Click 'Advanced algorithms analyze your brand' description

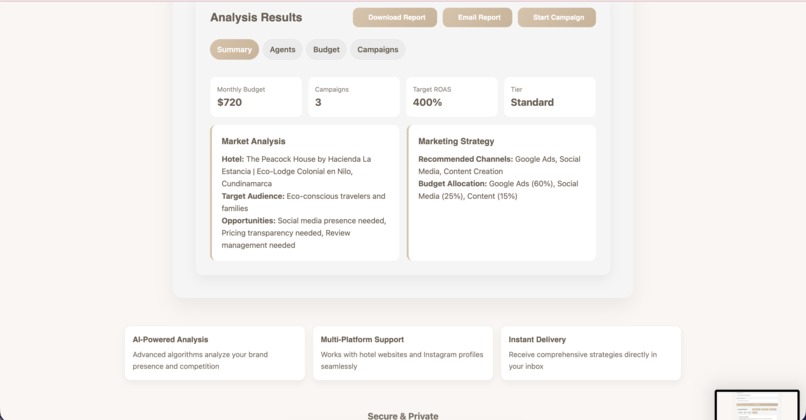200,360
